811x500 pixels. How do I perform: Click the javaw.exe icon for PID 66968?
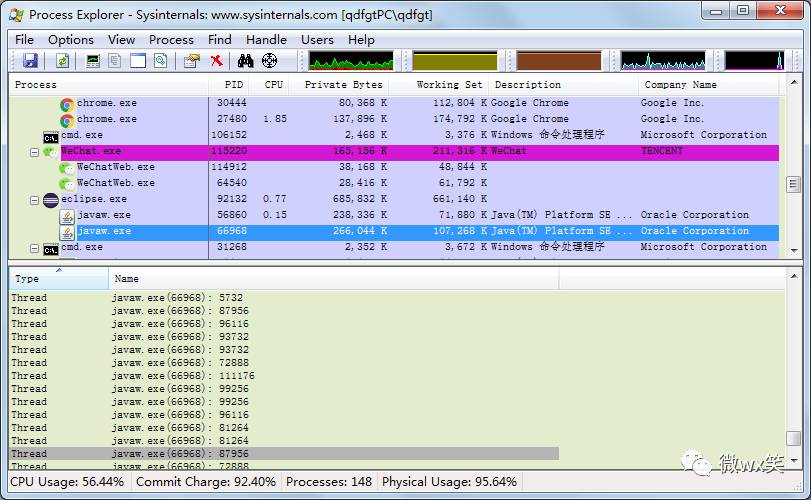[x=67, y=233]
